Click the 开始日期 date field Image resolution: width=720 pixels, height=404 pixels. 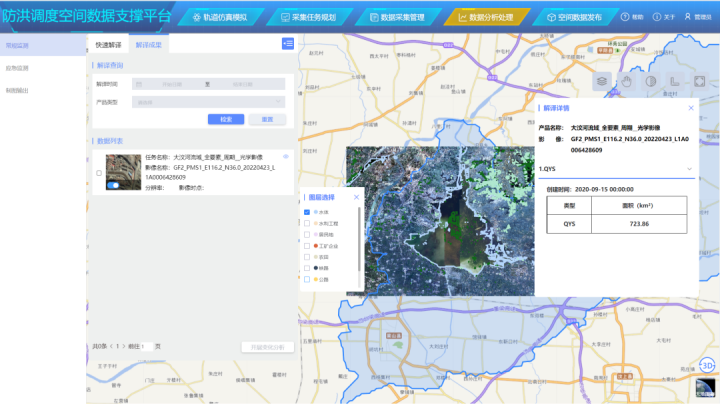coord(172,85)
